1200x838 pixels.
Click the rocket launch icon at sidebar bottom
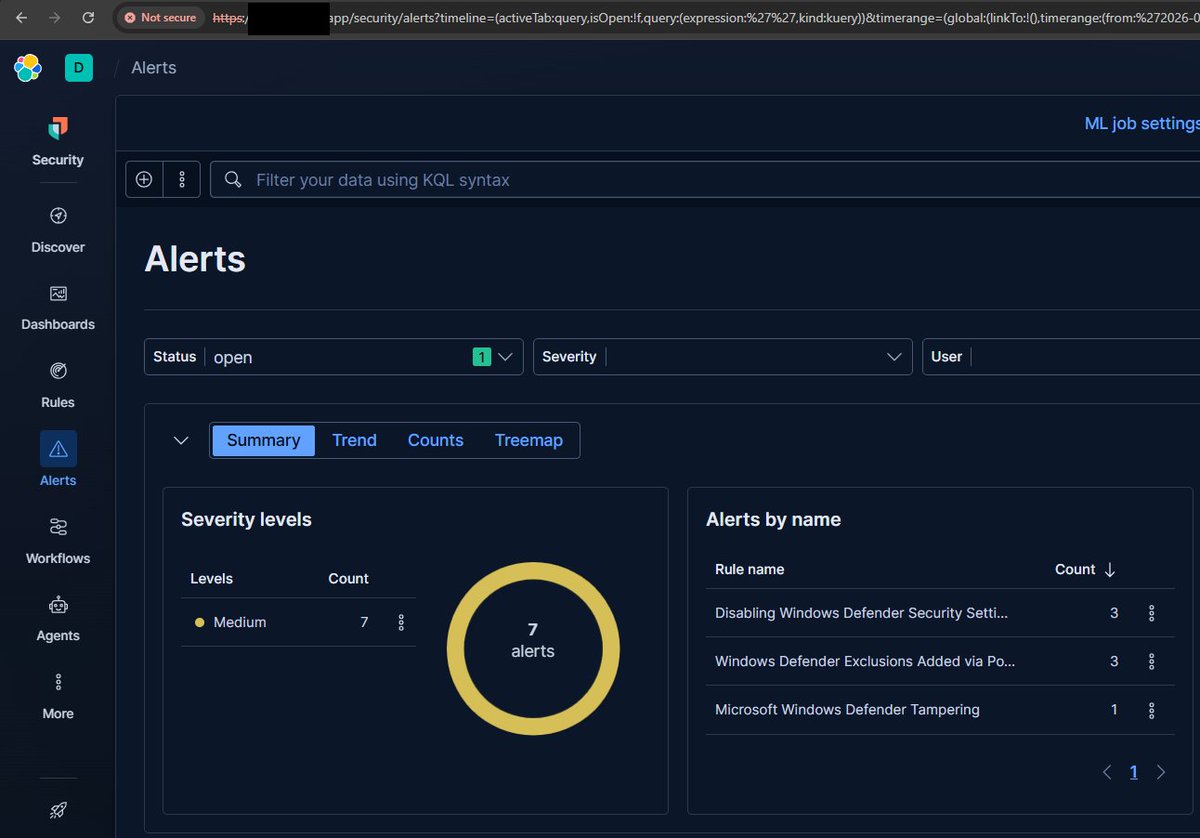(x=58, y=809)
